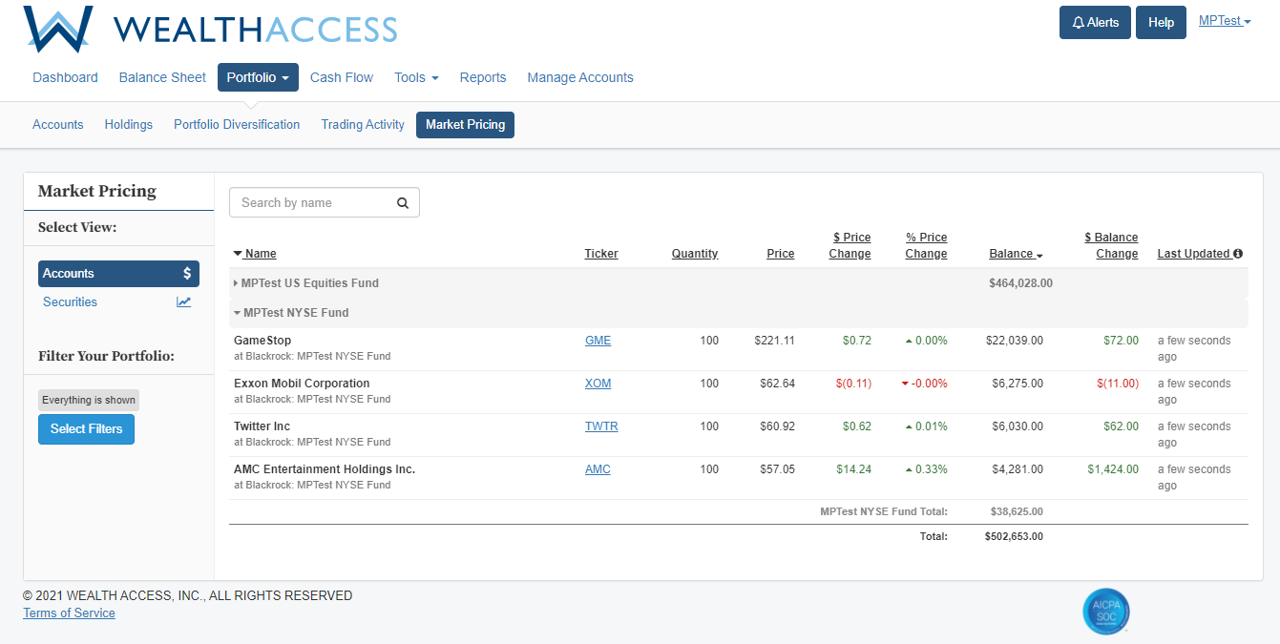Open Alerts with the bell icon

1095,22
